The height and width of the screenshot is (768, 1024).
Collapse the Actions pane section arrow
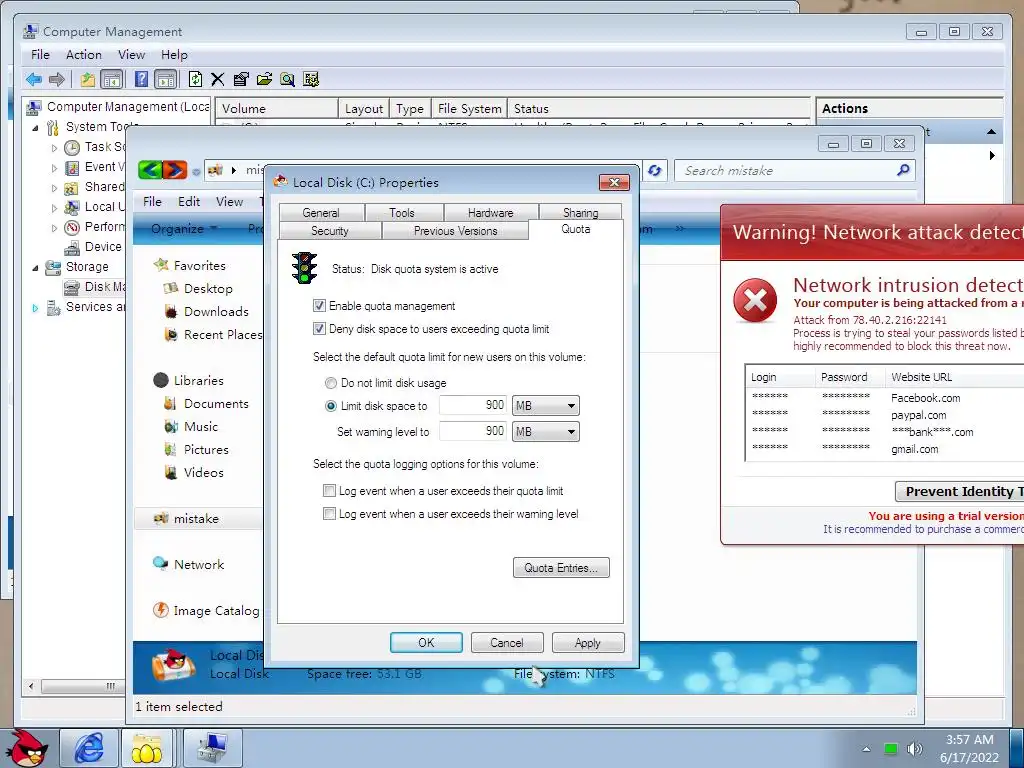point(991,132)
